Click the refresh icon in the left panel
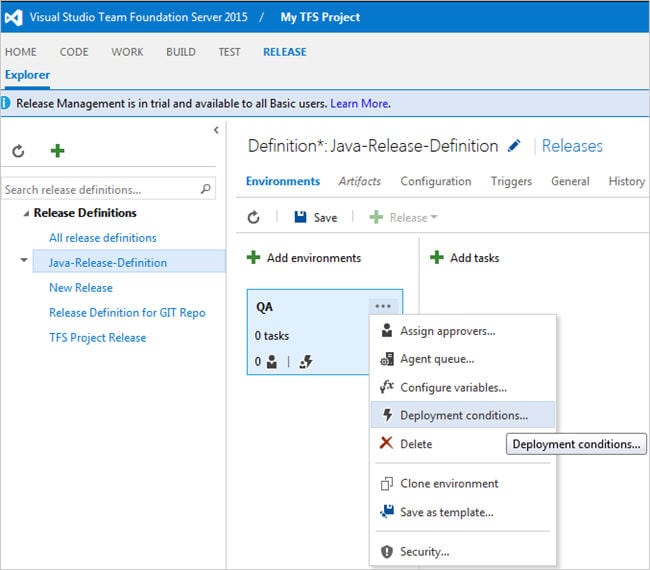The width and height of the screenshot is (650, 570). [18, 151]
